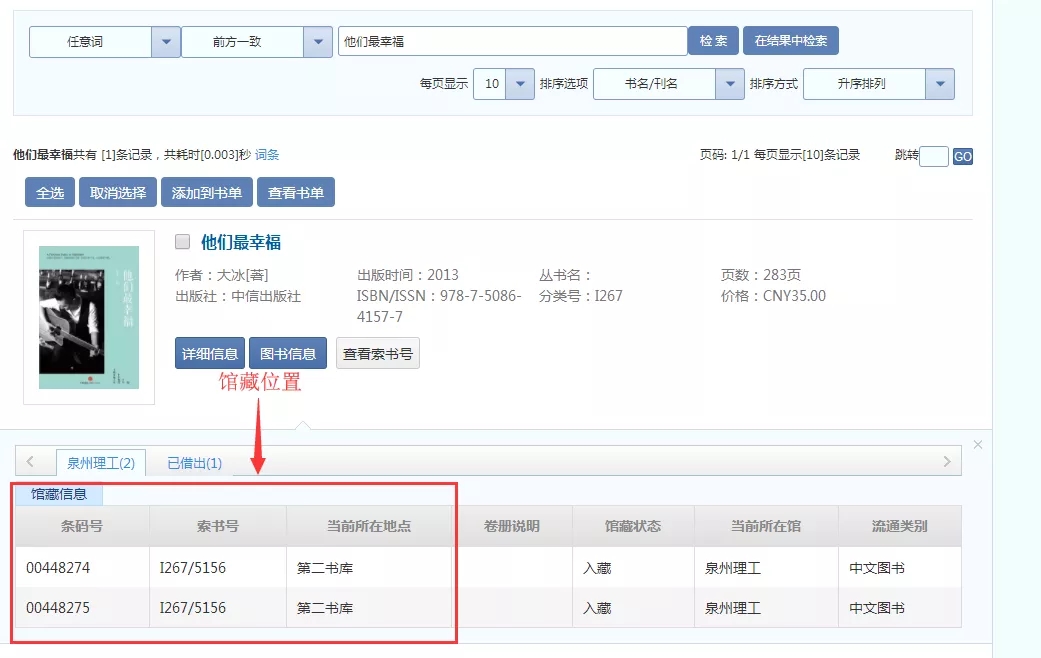Click the book cover thumbnail
1041x658 pixels.
[x=89, y=317]
